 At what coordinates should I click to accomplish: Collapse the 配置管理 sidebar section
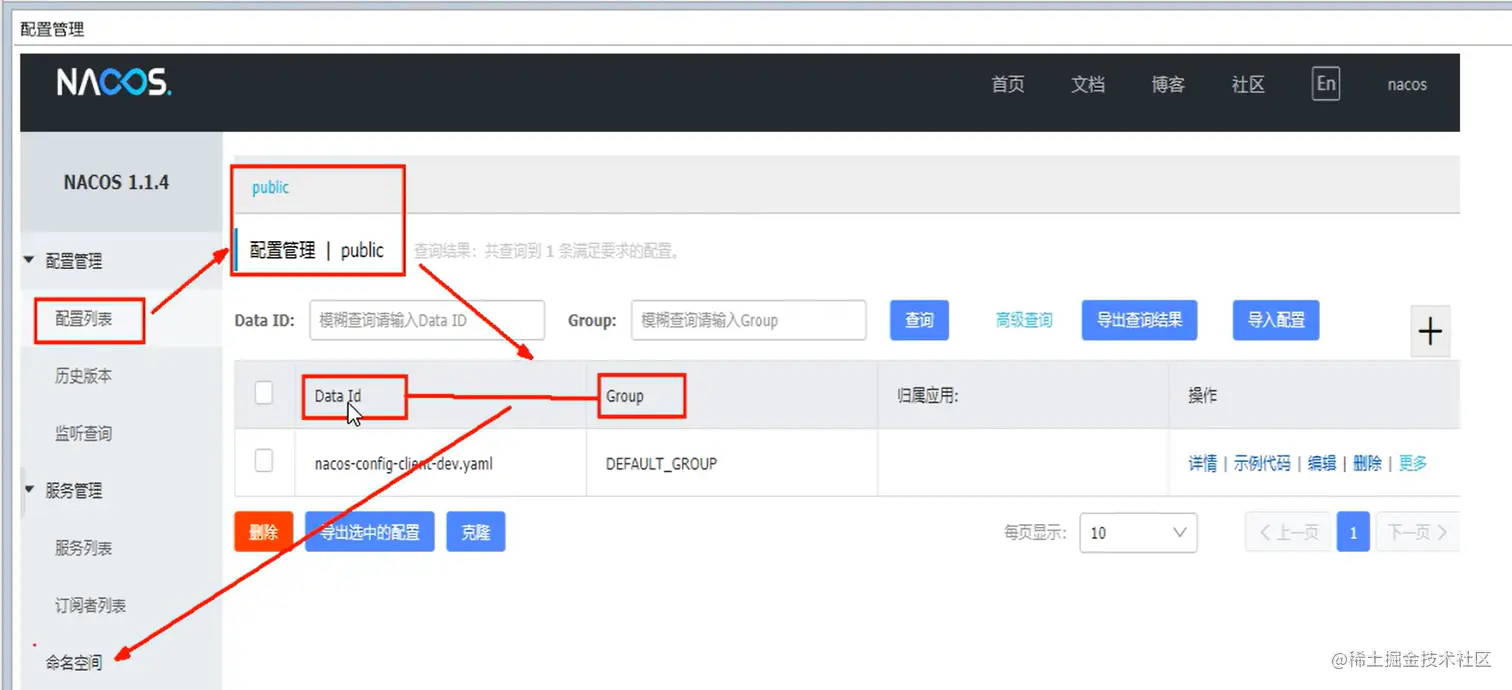coord(29,261)
